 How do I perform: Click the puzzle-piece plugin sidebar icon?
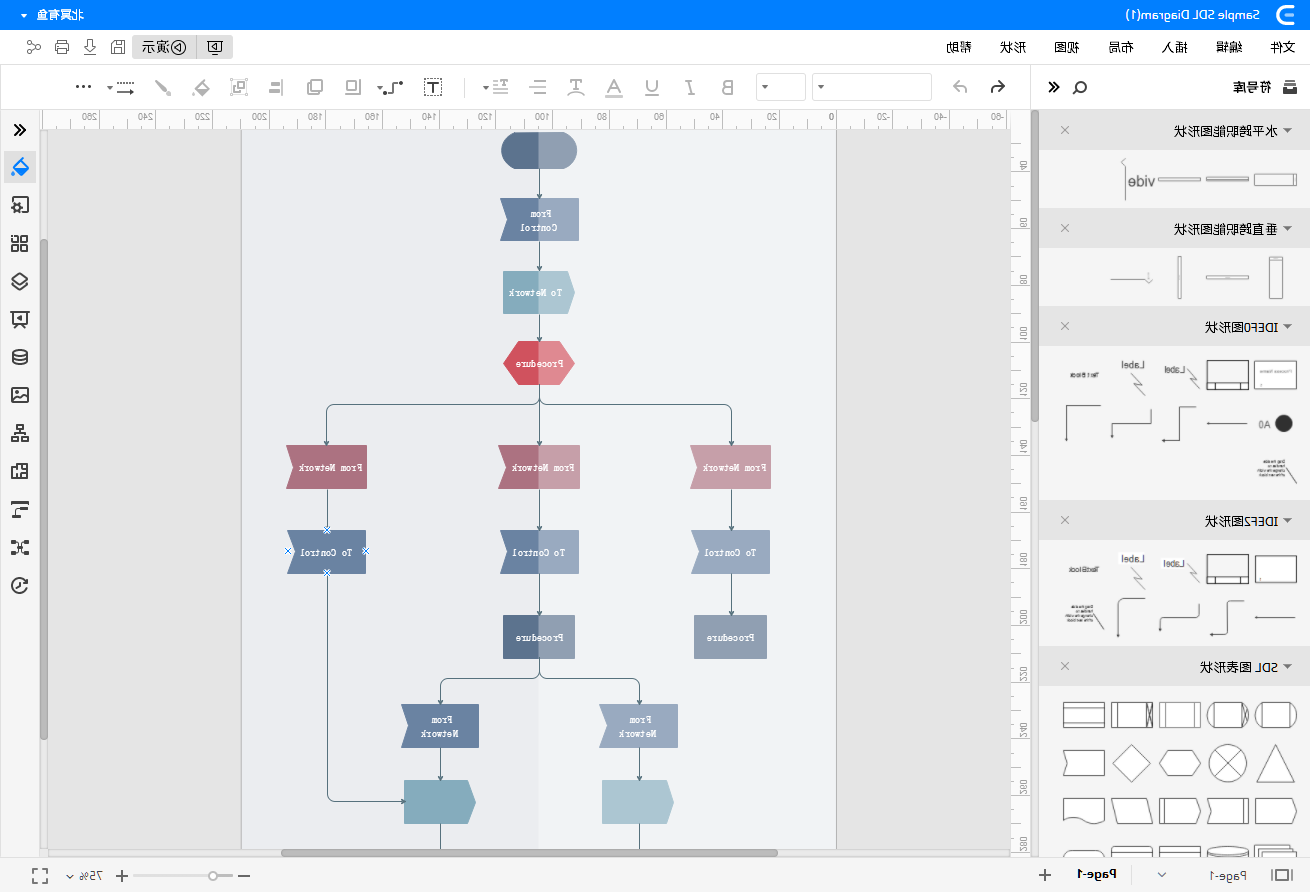[x=19, y=471]
